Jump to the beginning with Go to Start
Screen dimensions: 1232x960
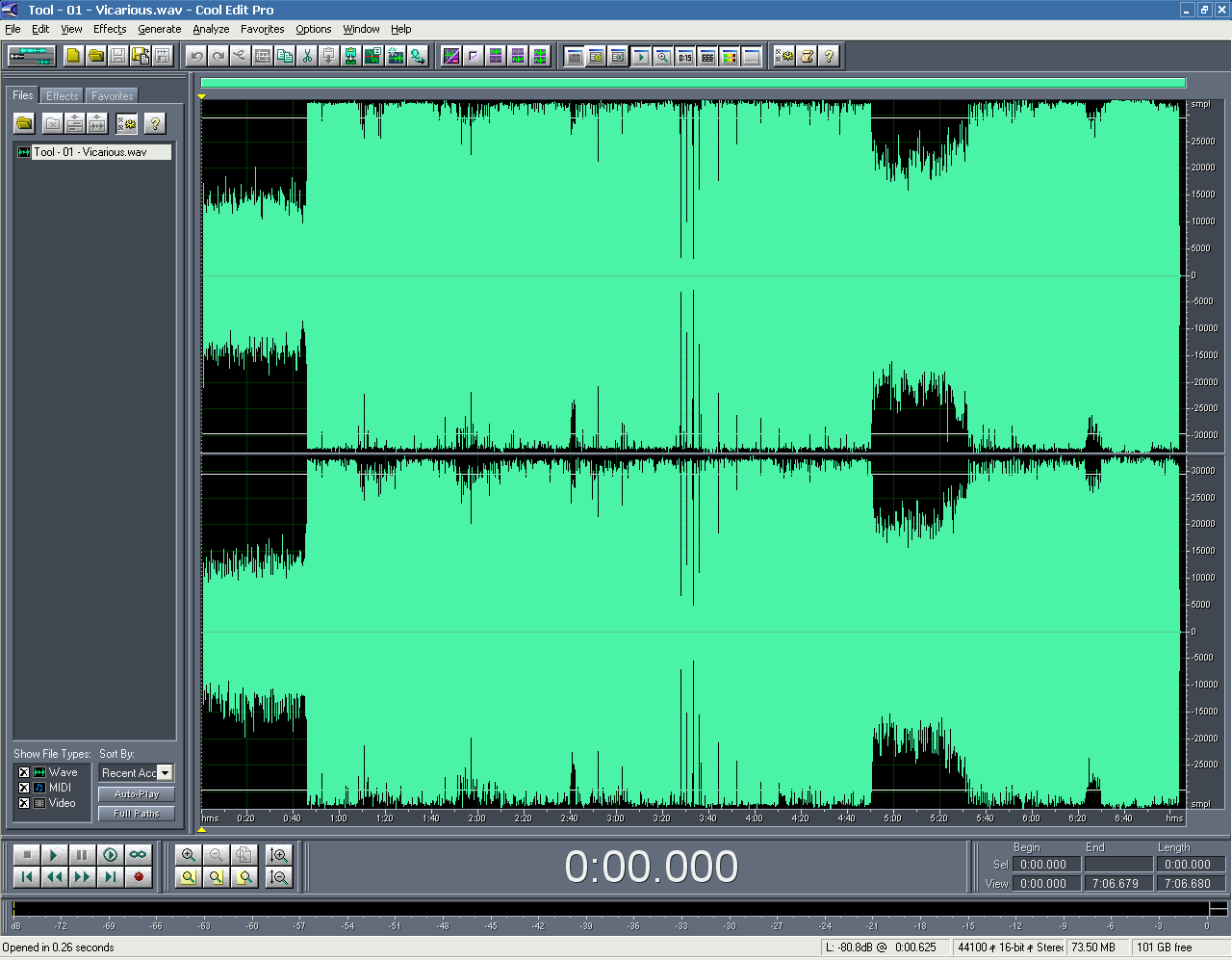pos(27,877)
